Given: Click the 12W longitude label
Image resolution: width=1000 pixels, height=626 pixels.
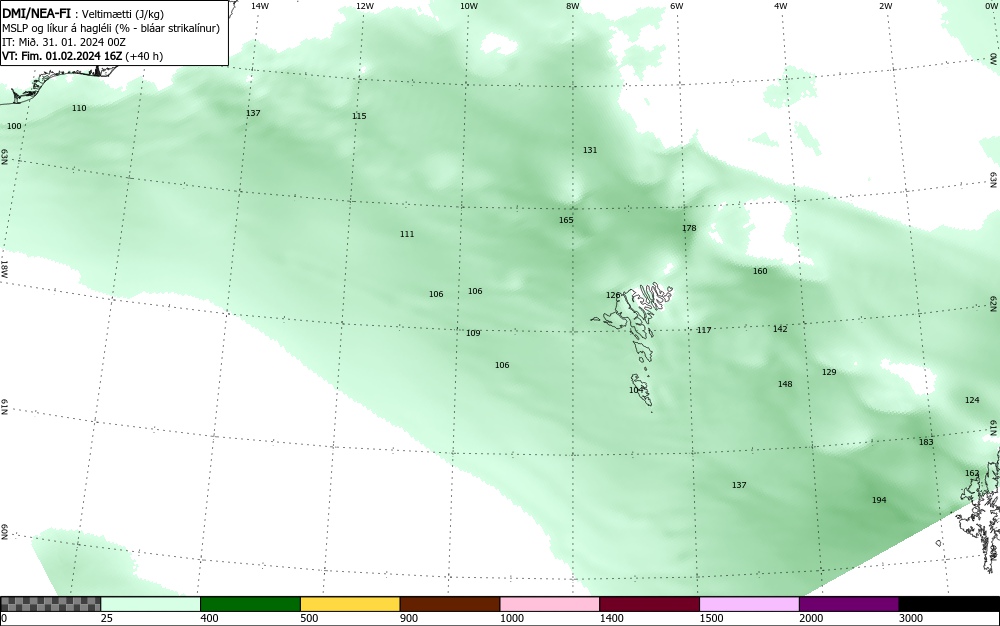Looking at the screenshot, I should pos(364,6).
